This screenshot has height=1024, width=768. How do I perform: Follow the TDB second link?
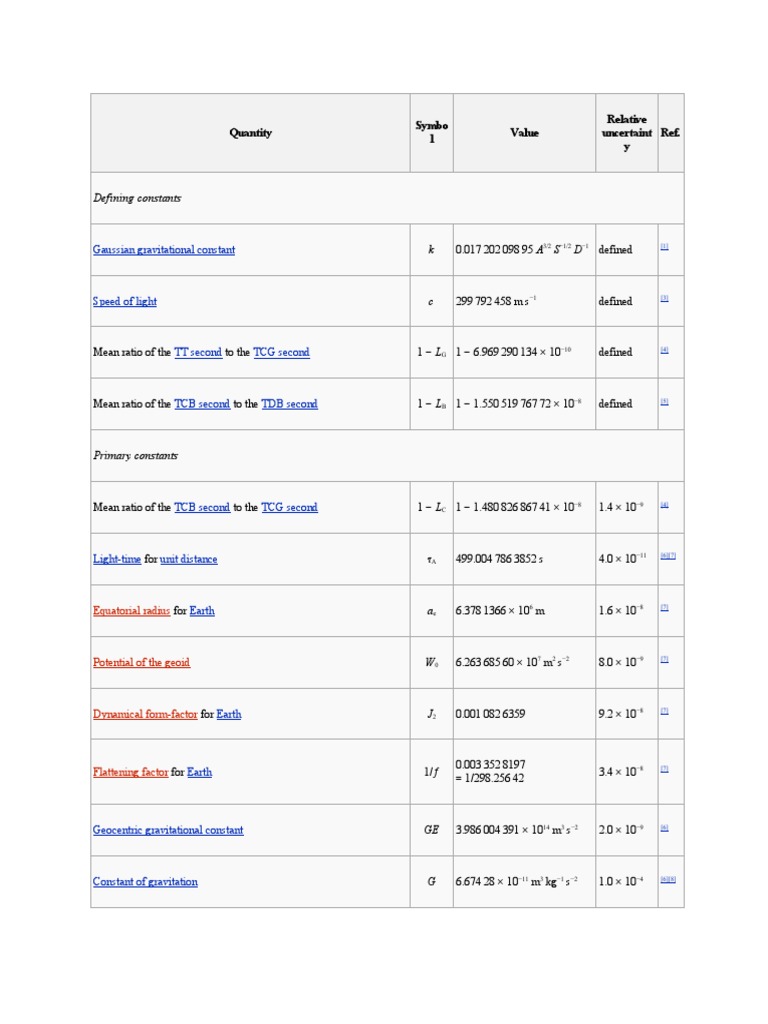(289, 404)
